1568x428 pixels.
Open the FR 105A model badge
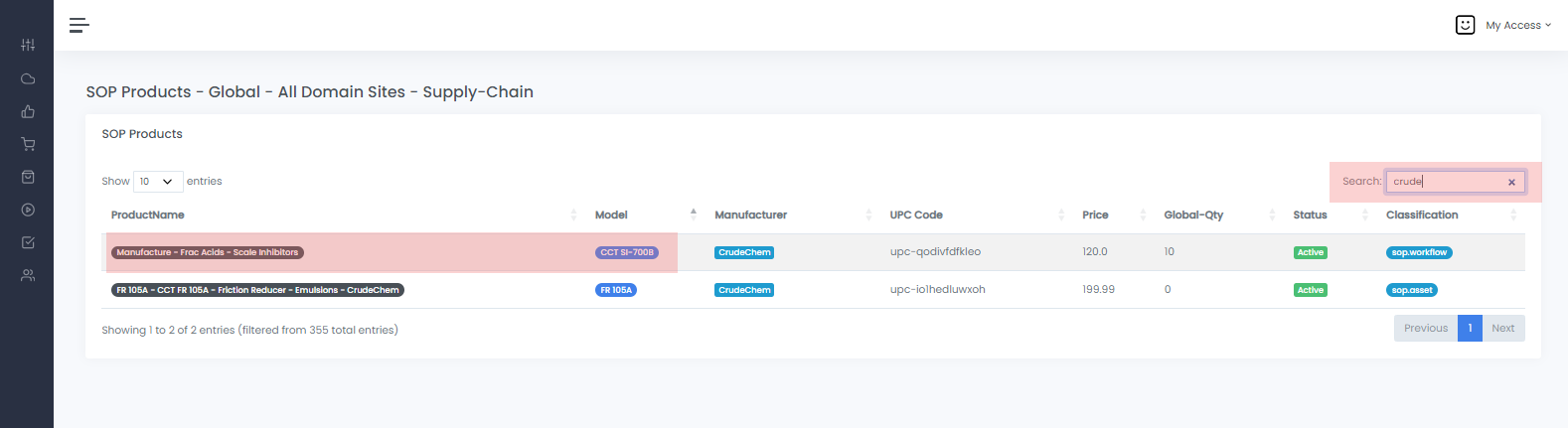point(616,290)
